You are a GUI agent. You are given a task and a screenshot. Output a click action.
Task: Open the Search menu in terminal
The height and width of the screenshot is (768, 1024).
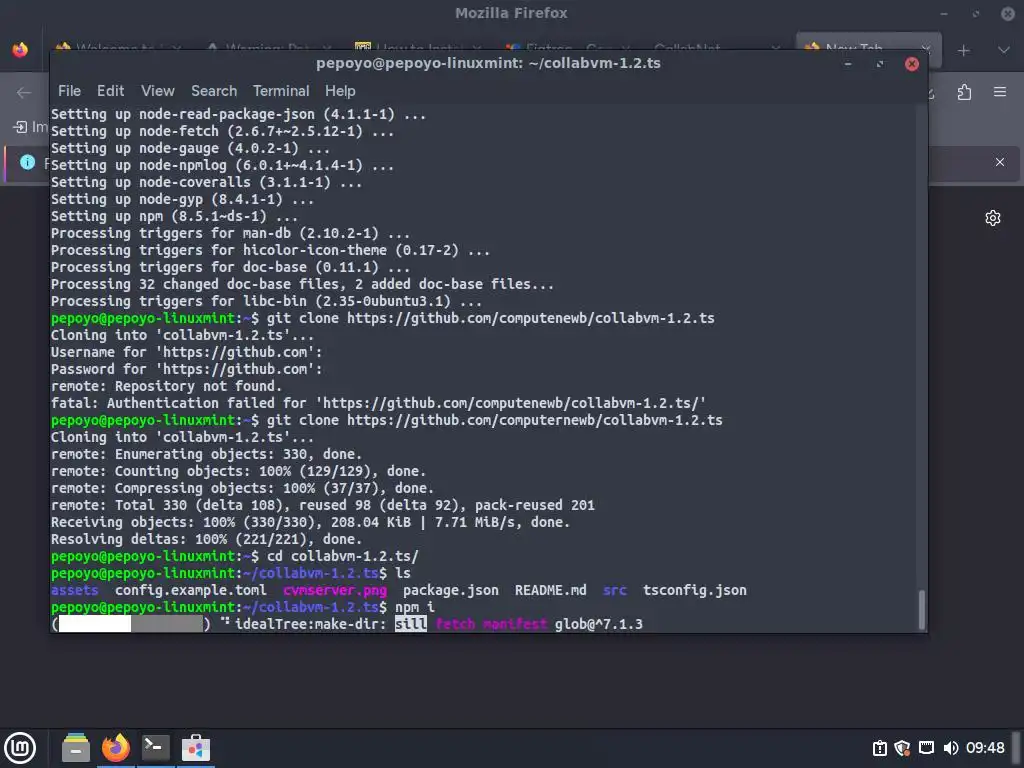[x=214, y=91]
